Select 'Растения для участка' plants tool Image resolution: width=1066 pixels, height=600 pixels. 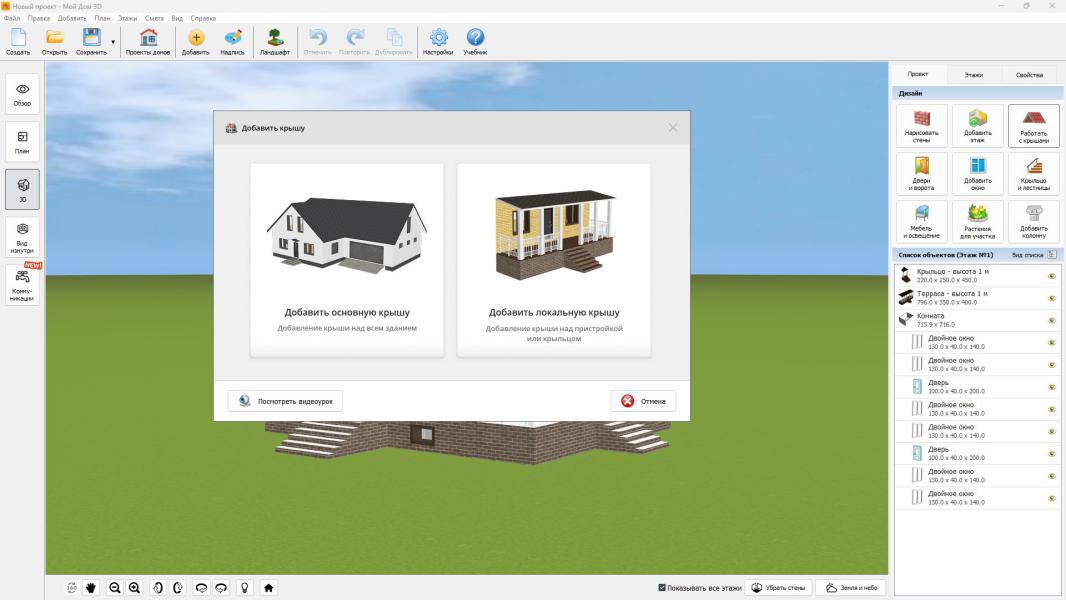(977, 221)
